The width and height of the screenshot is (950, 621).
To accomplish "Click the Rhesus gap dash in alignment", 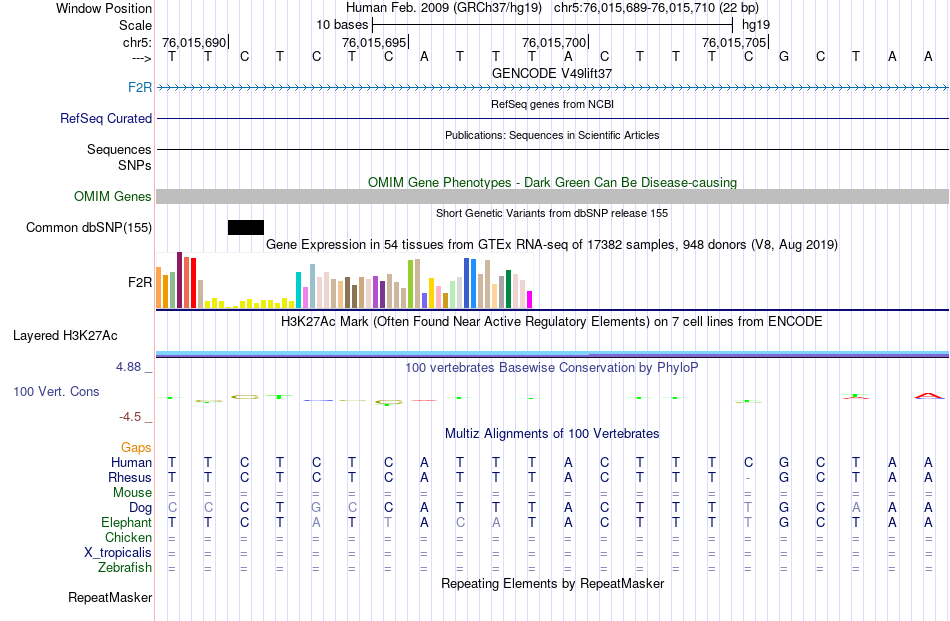I will pos(748,478).
